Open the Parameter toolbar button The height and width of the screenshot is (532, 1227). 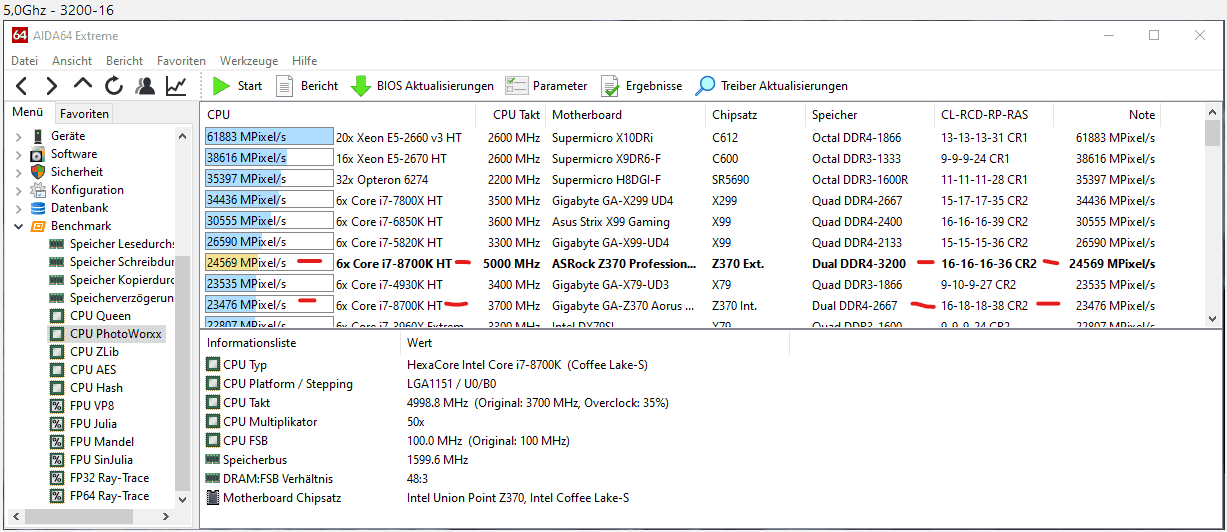click(546, 86)
